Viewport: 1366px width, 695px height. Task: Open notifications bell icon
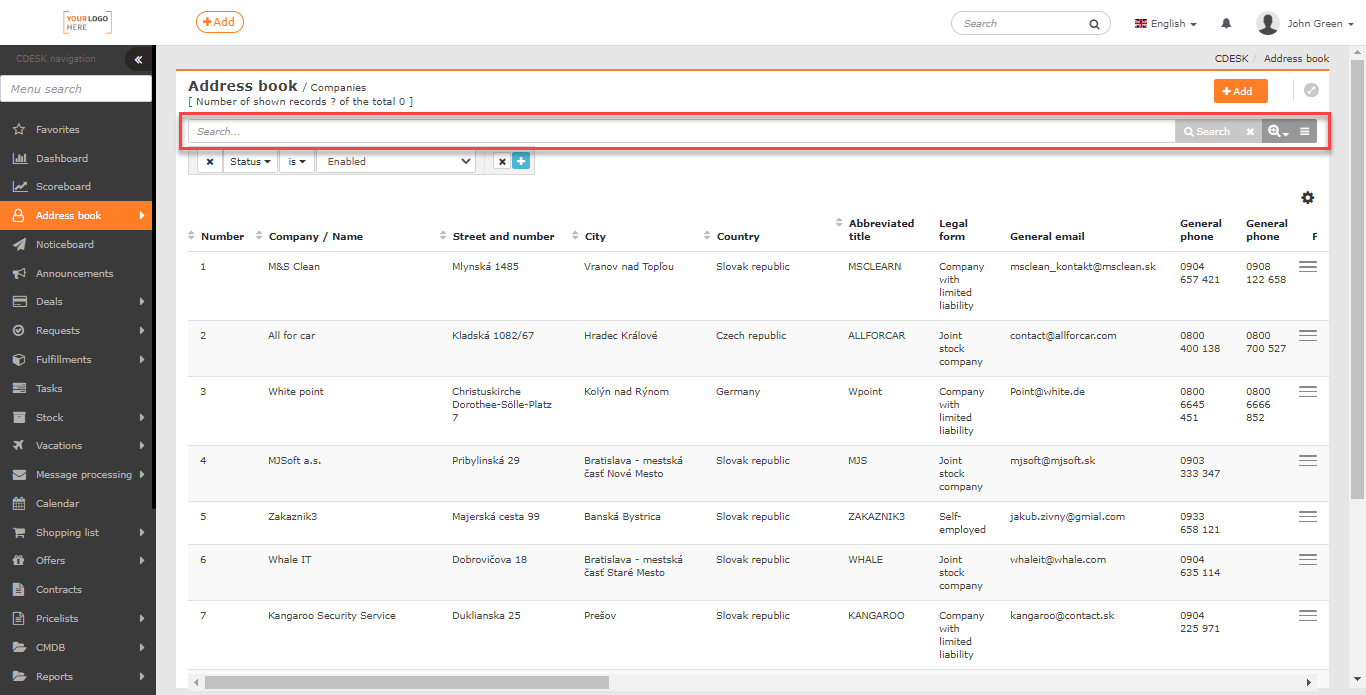point(1226,23)
